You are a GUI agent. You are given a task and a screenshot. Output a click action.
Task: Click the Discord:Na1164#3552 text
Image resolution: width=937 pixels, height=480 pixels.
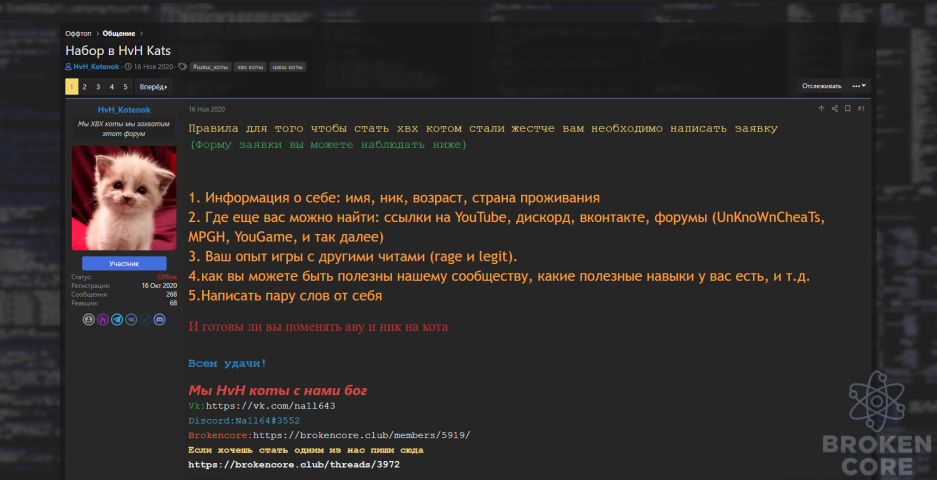click(244, 421)
